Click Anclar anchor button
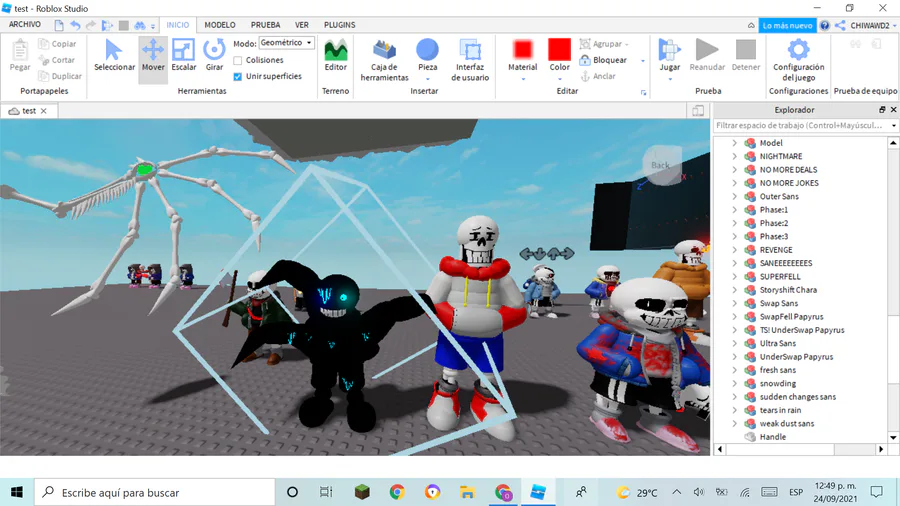Image resolution: width=900 pixels, height=506 pixels. tap(598, 76)
